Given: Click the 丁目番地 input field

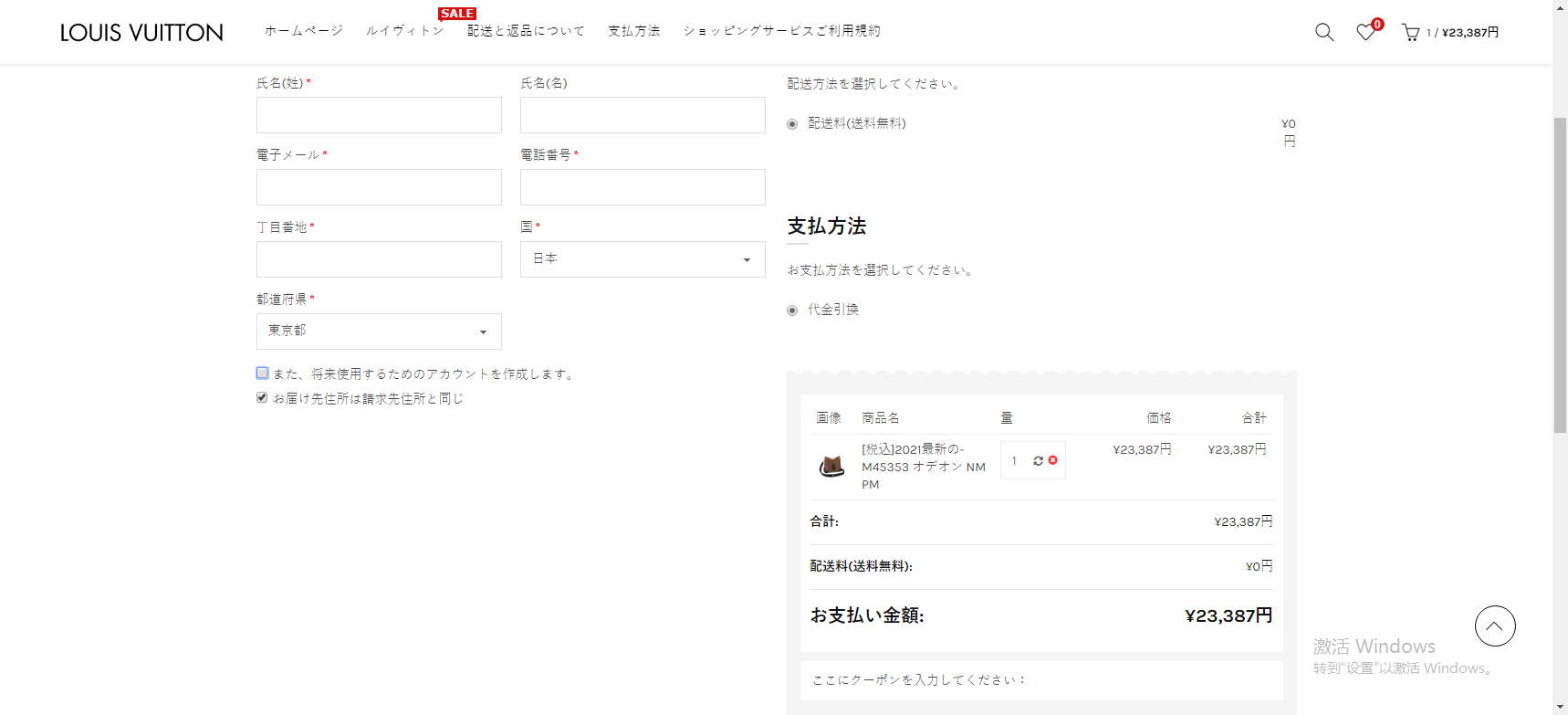Looking at the screenshot, I should pyautogui.click(x=379, y=259).
